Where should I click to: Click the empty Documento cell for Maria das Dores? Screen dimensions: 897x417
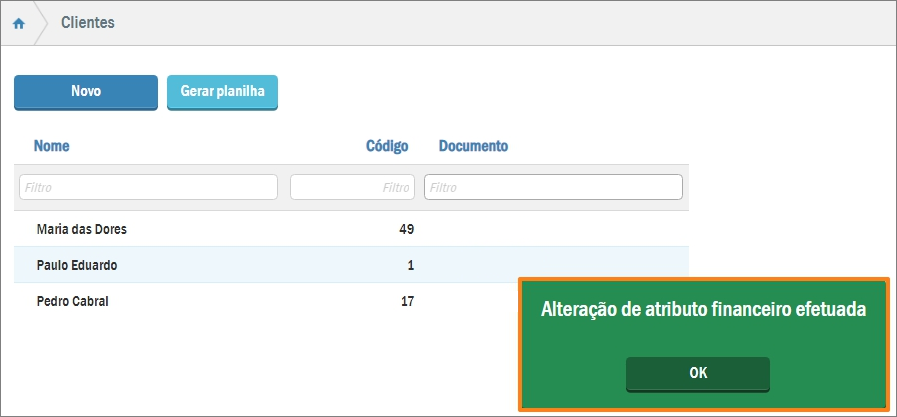pos(553,229)
